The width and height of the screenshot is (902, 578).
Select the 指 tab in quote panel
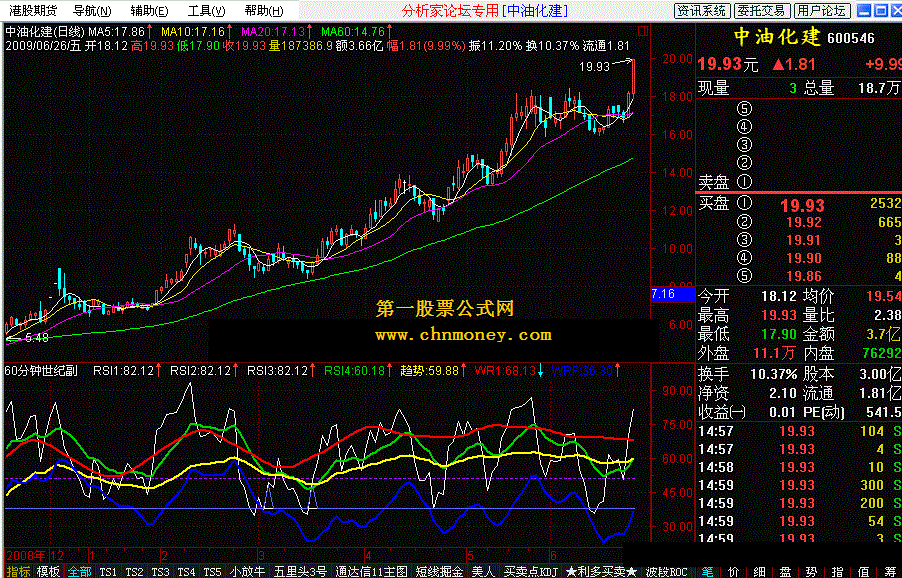(838, 571)
